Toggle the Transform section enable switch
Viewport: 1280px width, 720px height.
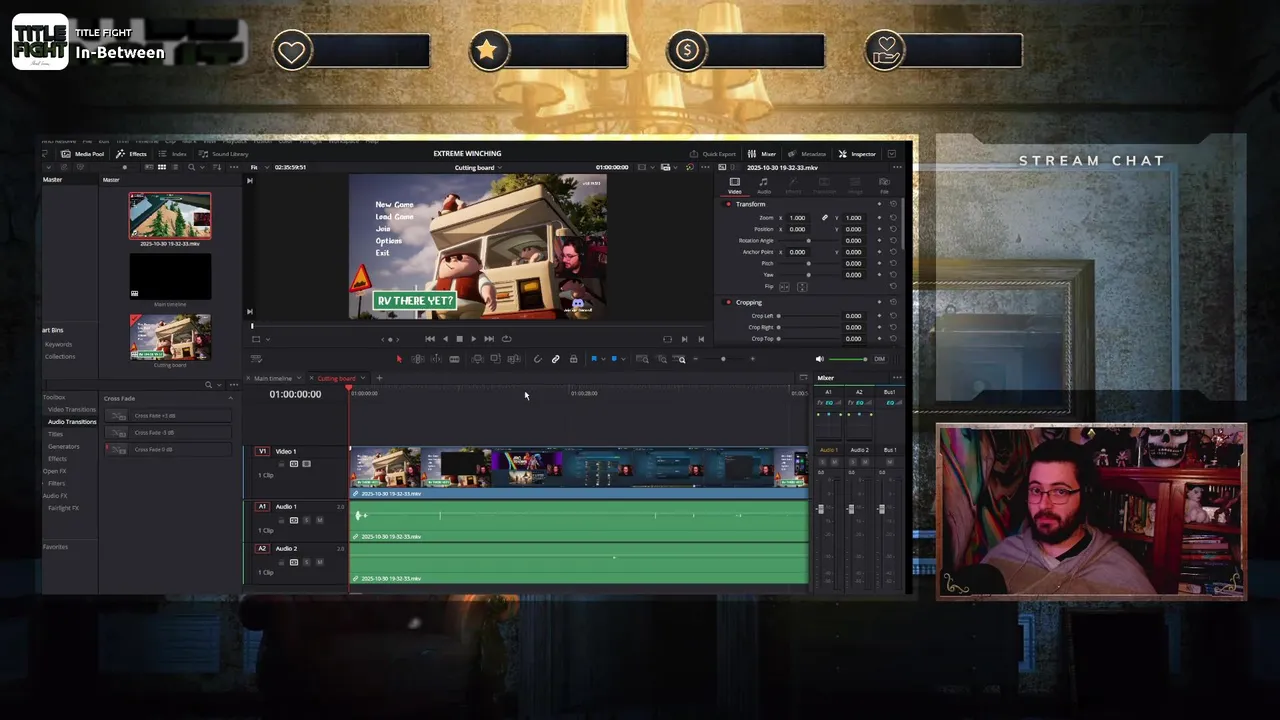pyautogui.click(x=727, y=204)
